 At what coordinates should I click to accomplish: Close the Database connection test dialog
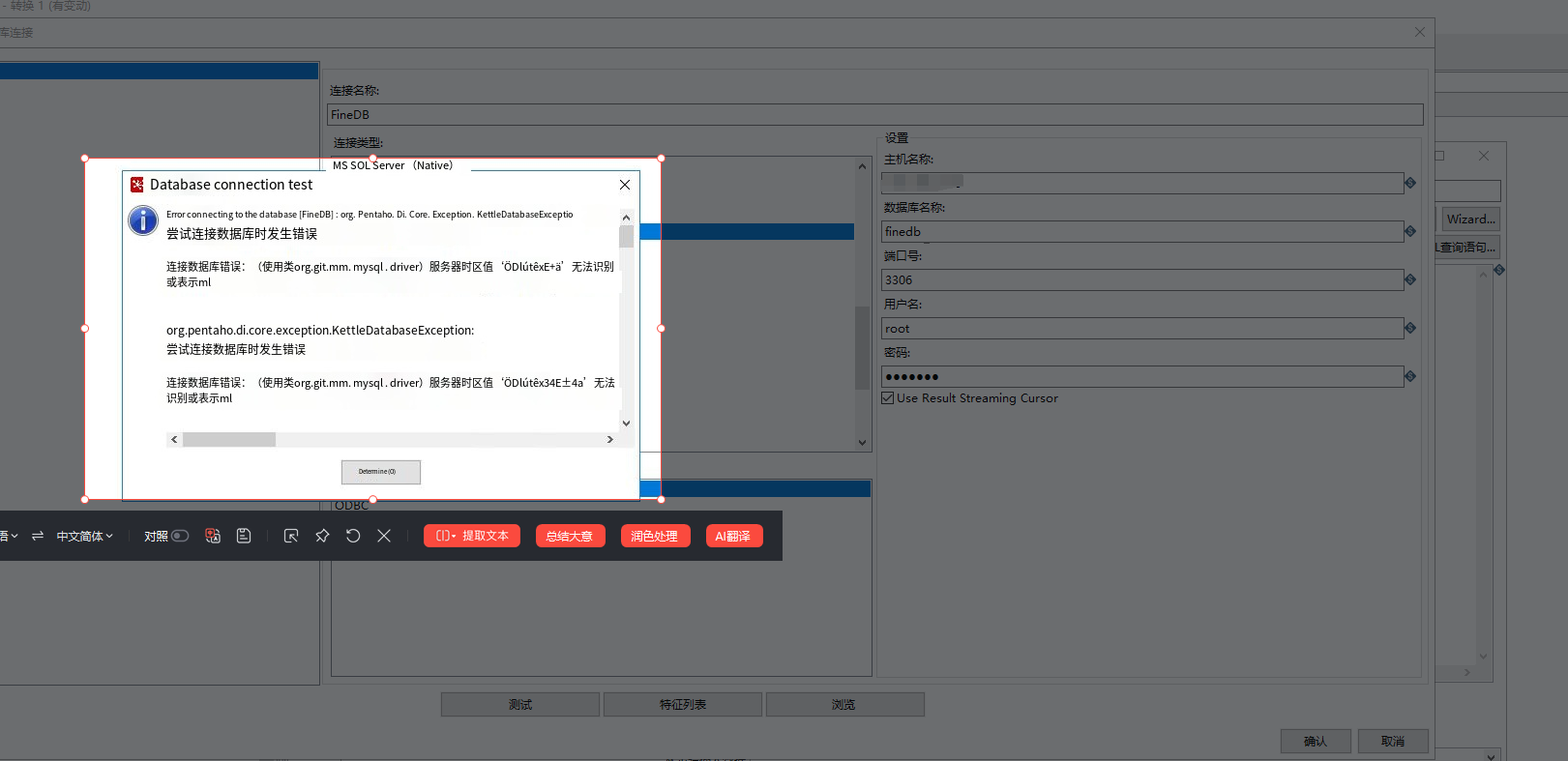pos(625,185)
